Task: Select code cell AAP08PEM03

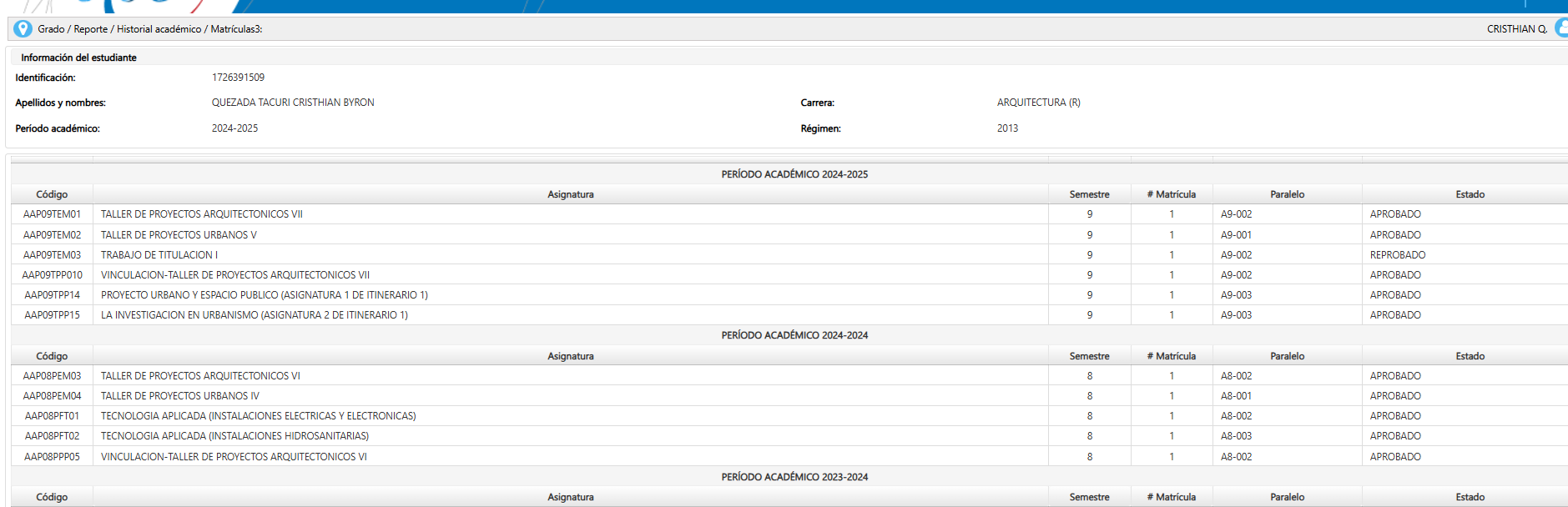Action: [52, 376]
